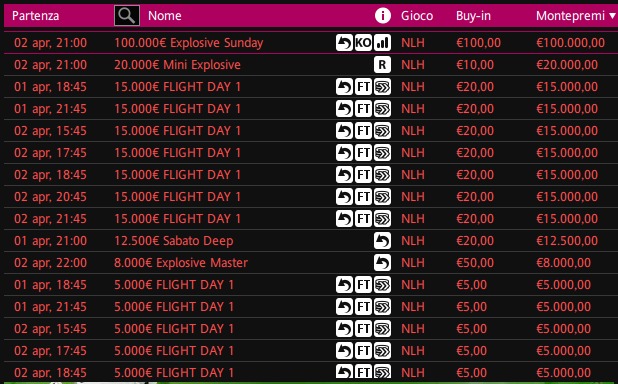Click the Nome column header
This screenshot has height=384, width=618.
tap(165, 16)
